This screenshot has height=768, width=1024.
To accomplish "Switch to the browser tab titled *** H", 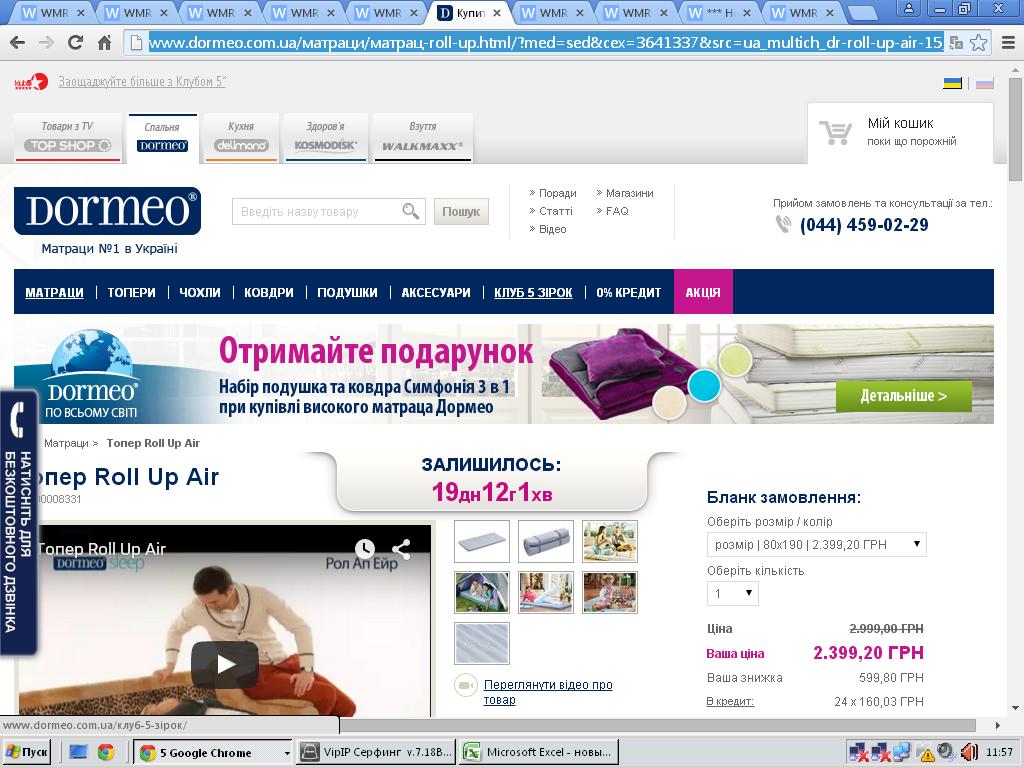I will point(722,12).
